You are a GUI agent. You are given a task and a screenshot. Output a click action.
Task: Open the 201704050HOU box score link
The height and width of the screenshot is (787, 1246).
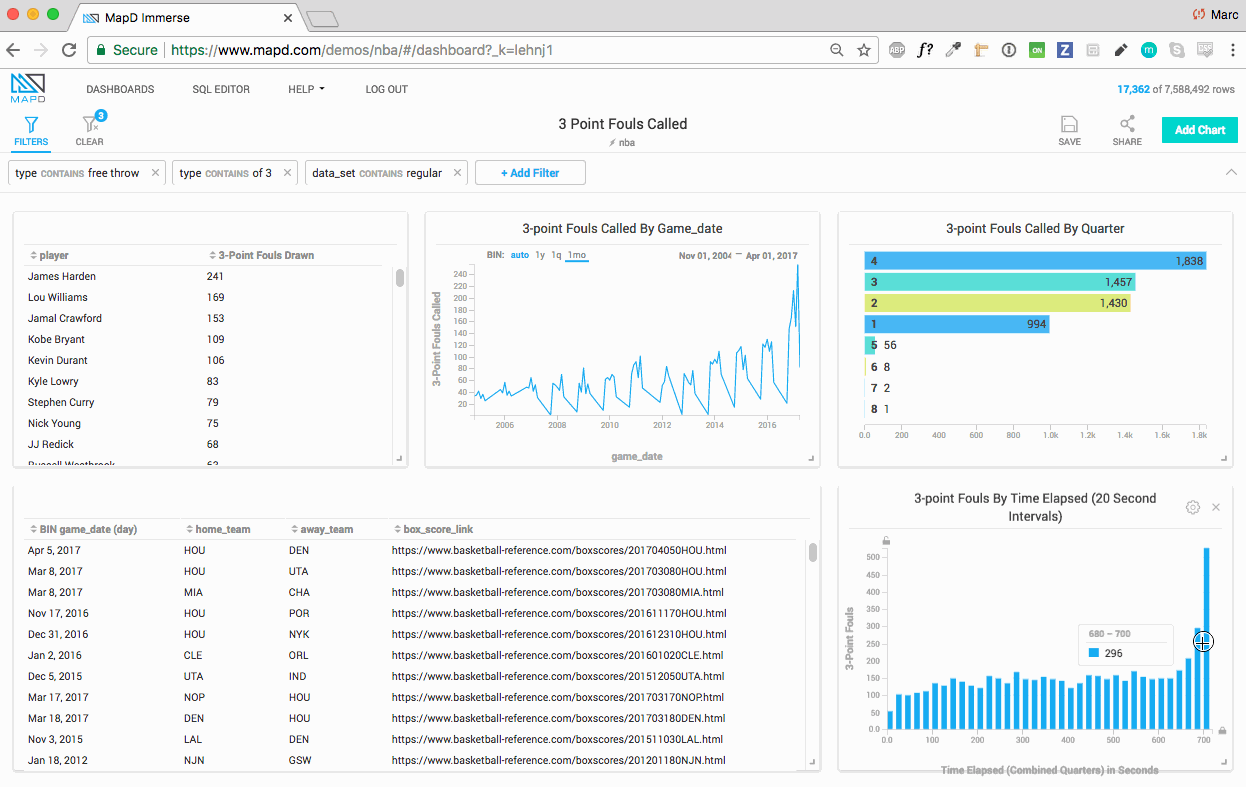[559, 550]
